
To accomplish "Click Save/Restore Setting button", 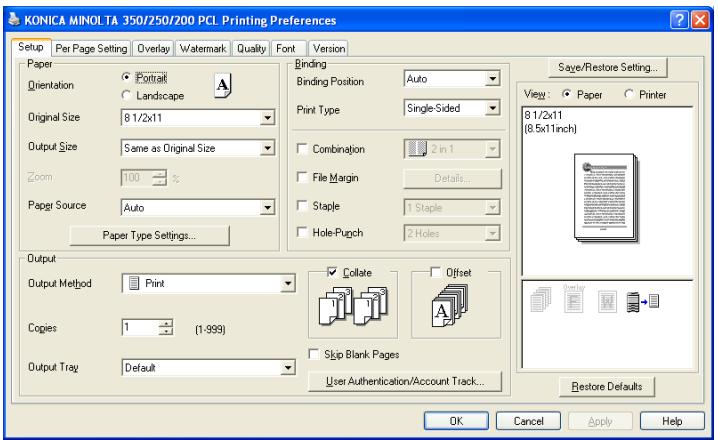I will pyautogui.click(x=608, y=67).
